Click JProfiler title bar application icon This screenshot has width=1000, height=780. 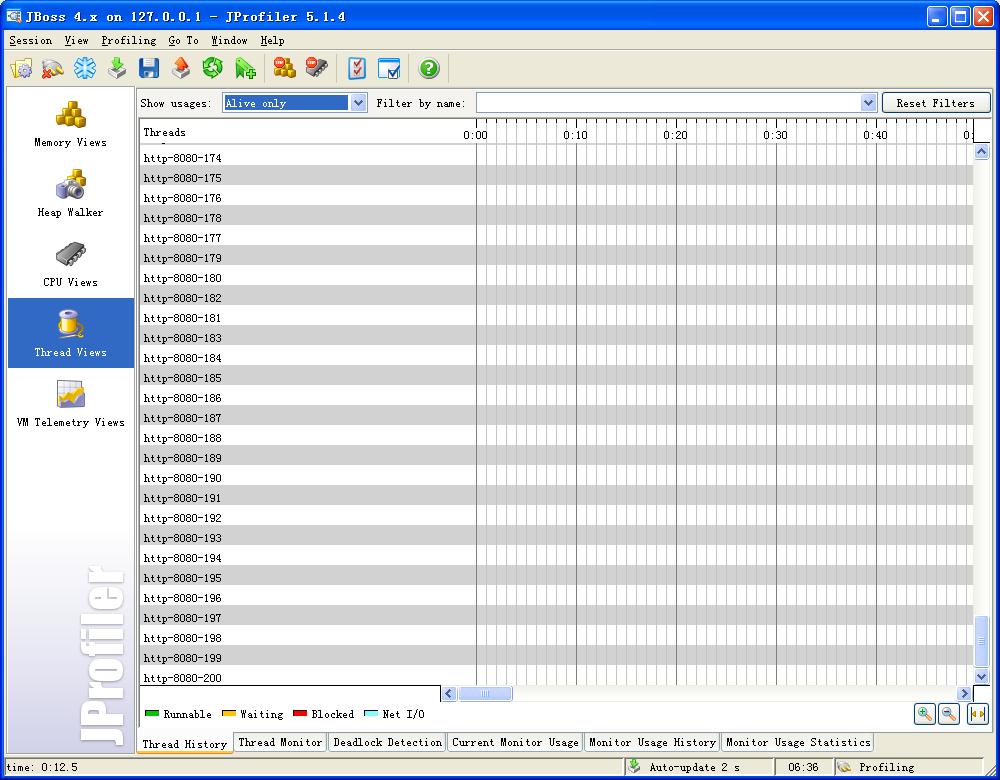tap(14, 17)
